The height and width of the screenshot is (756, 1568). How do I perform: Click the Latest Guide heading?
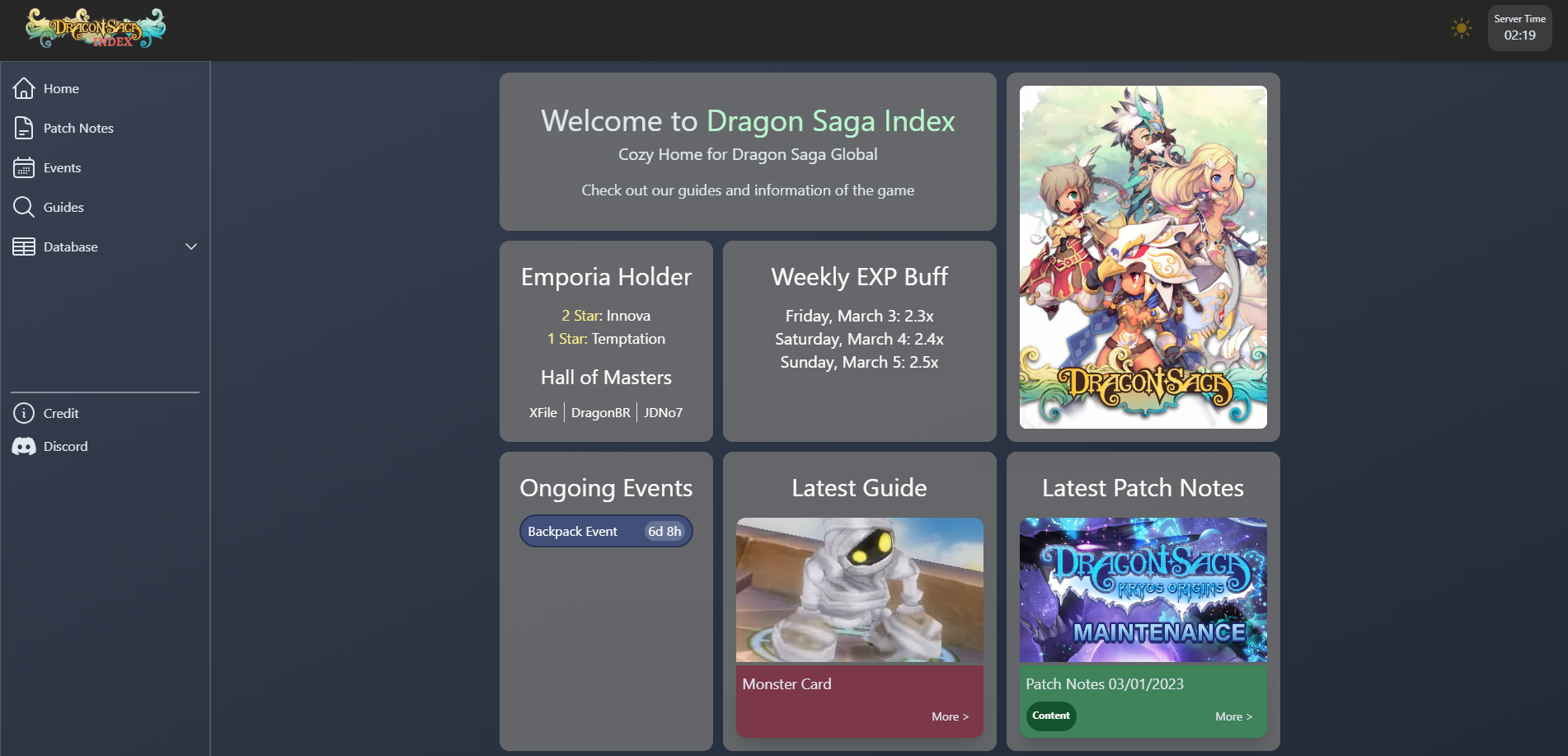[859, 488]
